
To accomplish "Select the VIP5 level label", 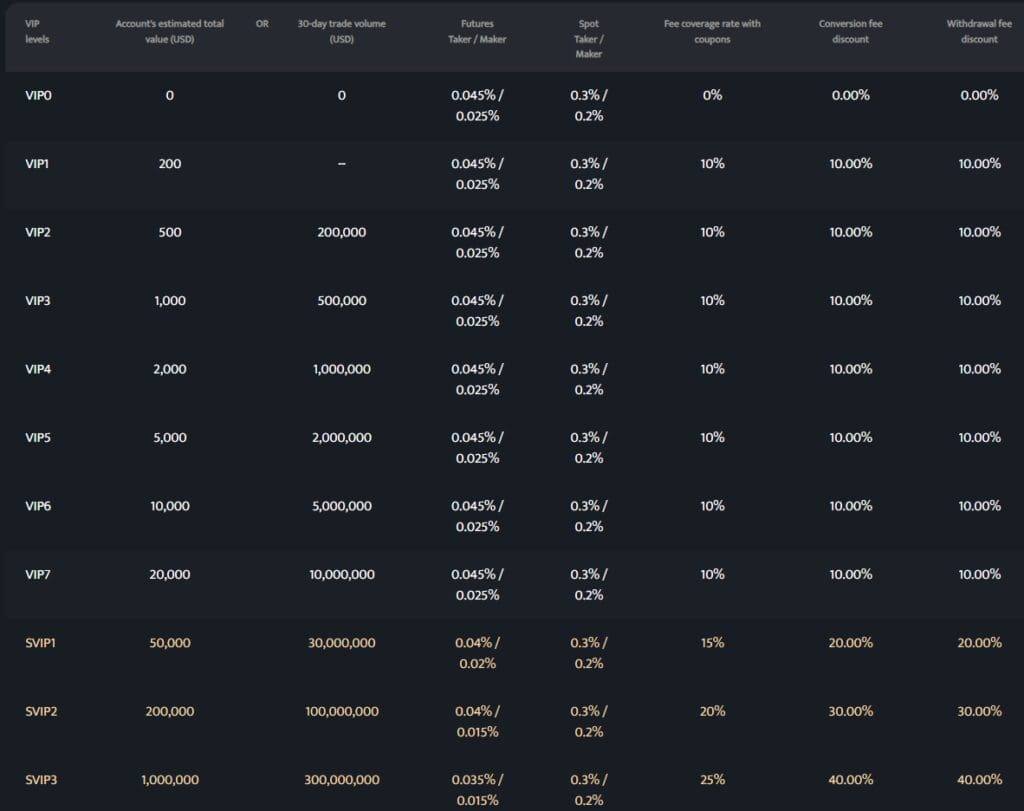I will [37, 438].
